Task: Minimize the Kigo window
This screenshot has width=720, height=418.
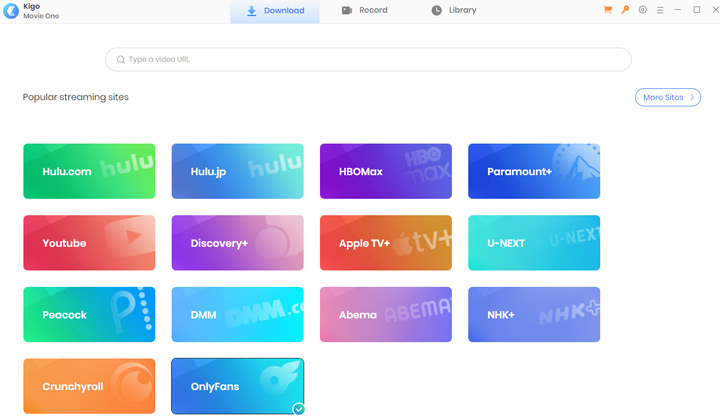Action: (677, 10)
